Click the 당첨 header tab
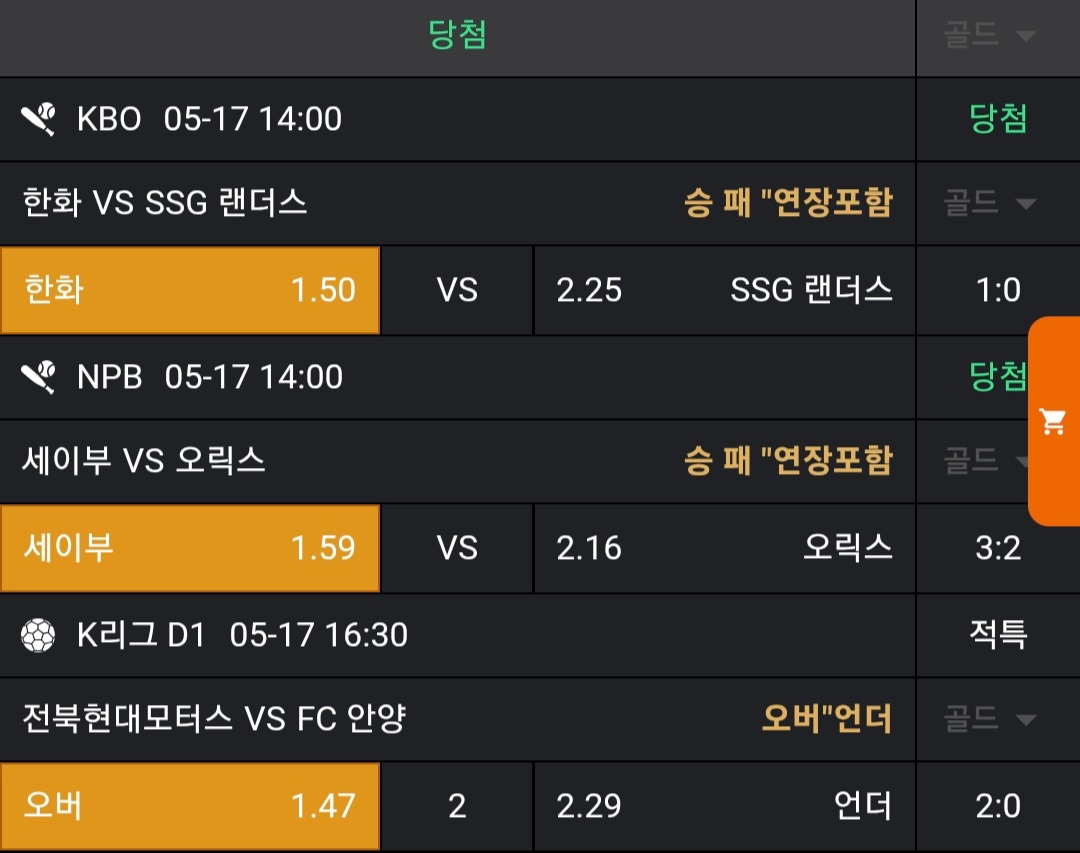Viewport: 1080px width, 853px height. point(457,37)
